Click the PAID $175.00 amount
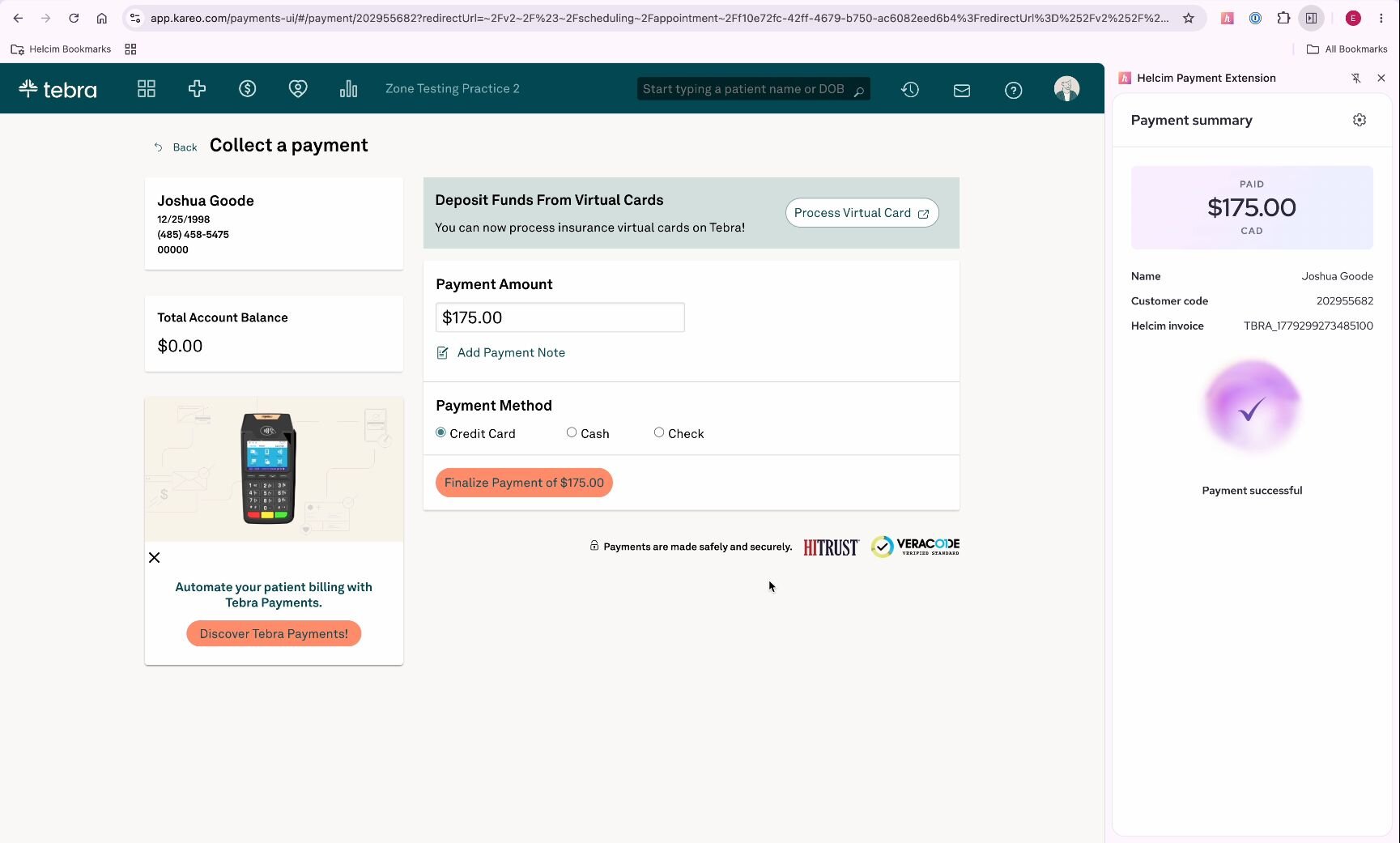Viewport: 1400px width, 843px height. pos(1252,207)
